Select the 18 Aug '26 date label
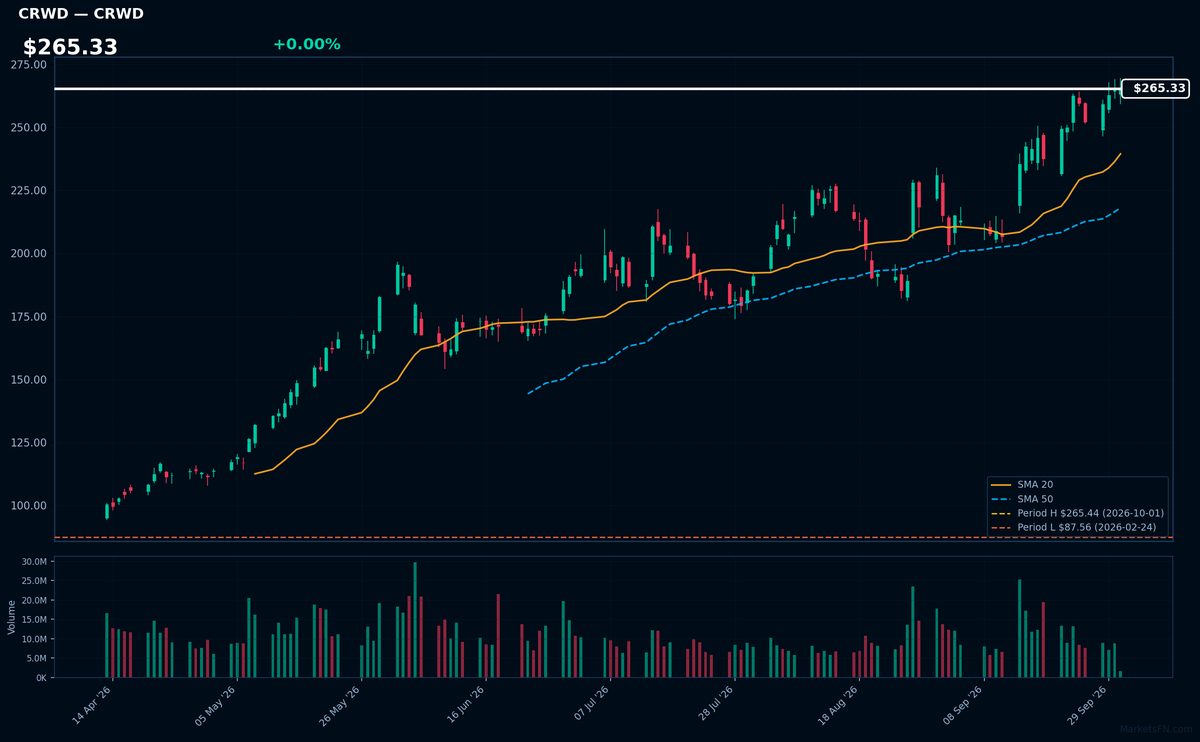The image size is (1200, 742). tap(838, 705)
